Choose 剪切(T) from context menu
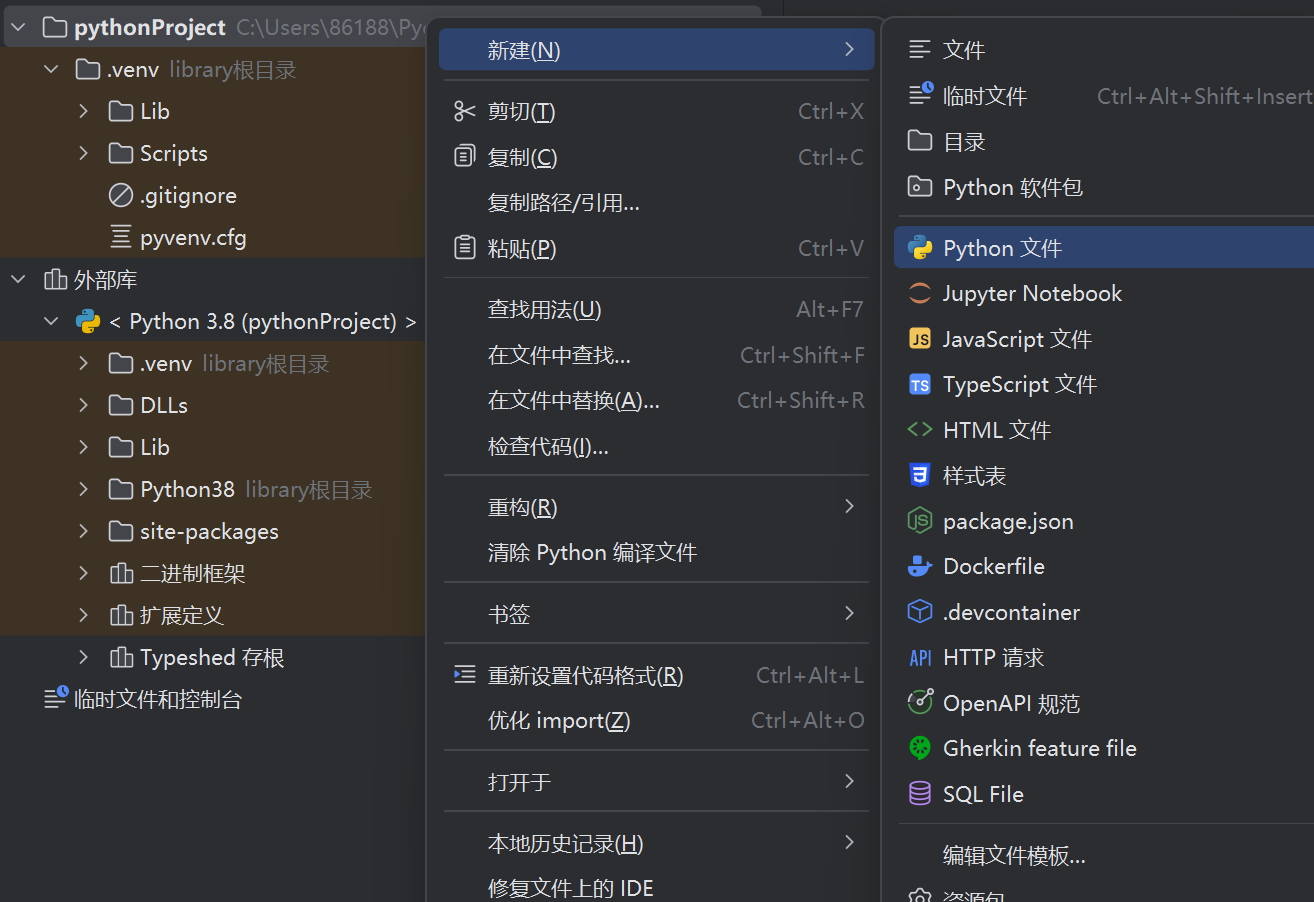The image size is (1314, 902). 656,111
